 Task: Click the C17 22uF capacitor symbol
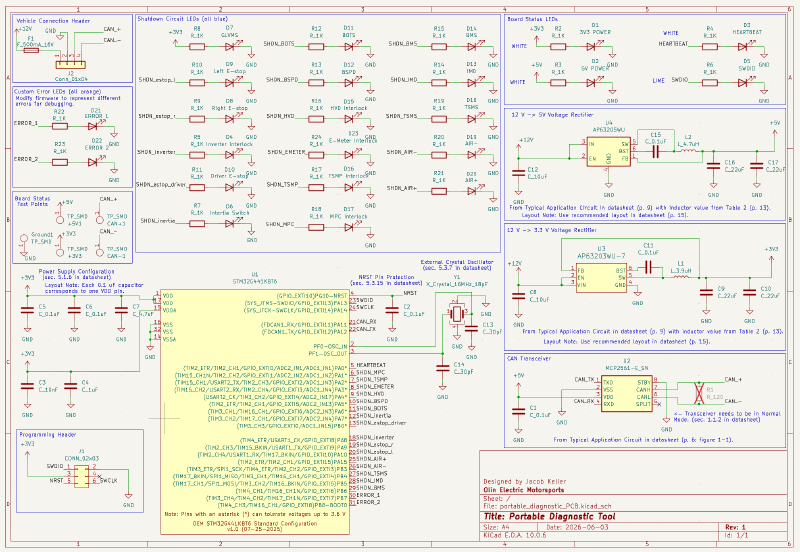757,166
